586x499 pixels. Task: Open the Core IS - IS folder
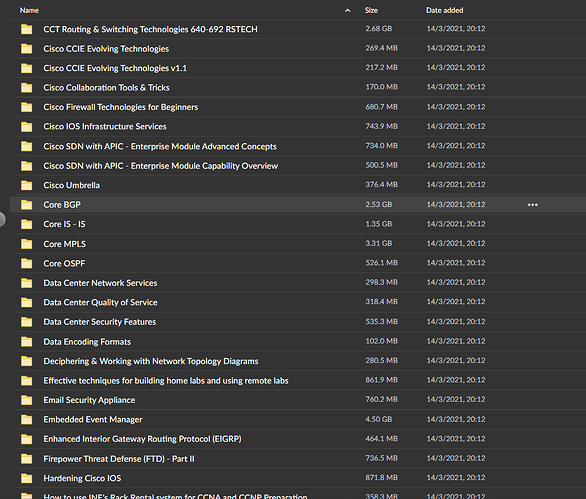pos(64,224)
